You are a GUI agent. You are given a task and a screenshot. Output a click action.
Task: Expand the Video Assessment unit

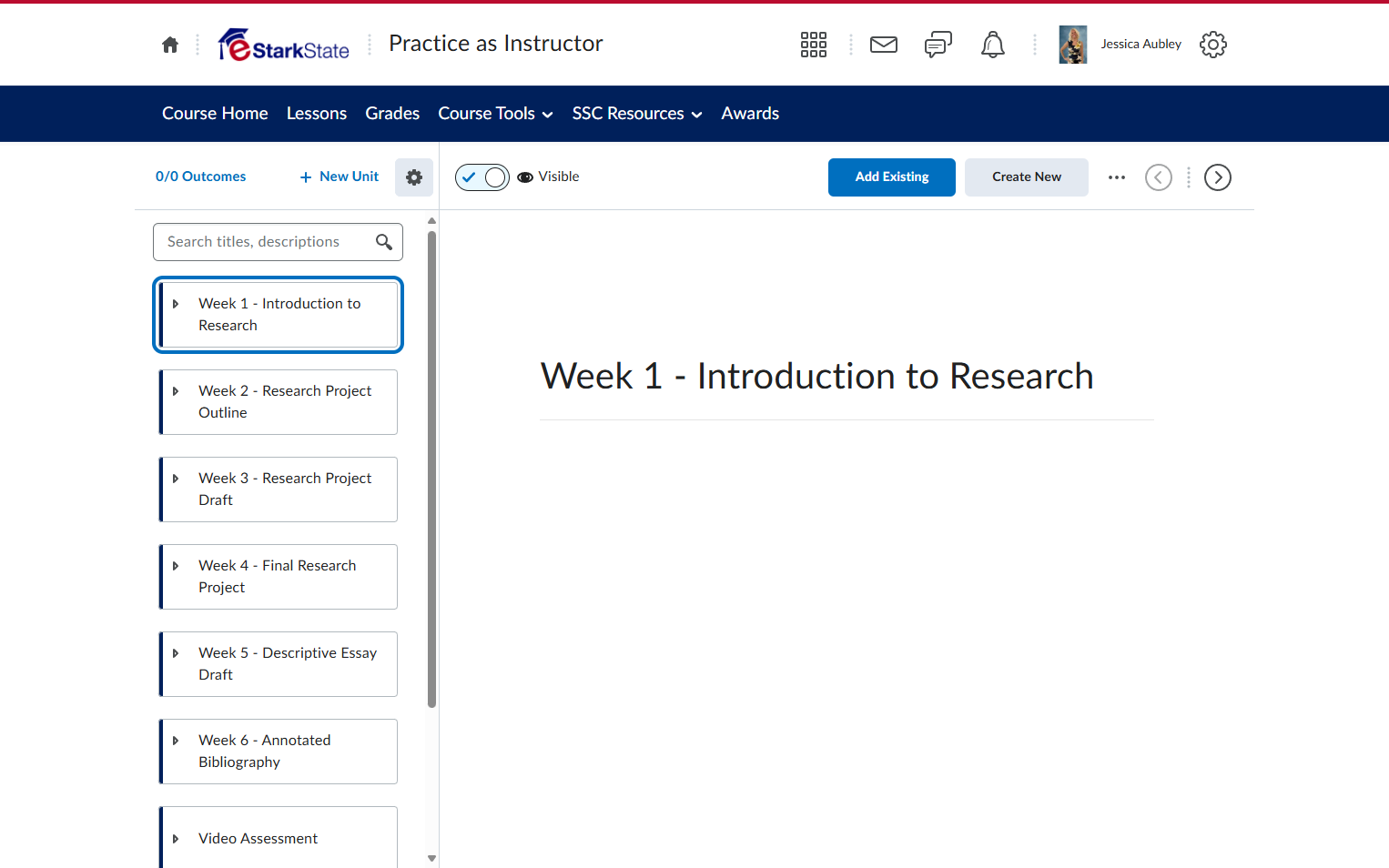pyautogui.click(x=176, y=839)
